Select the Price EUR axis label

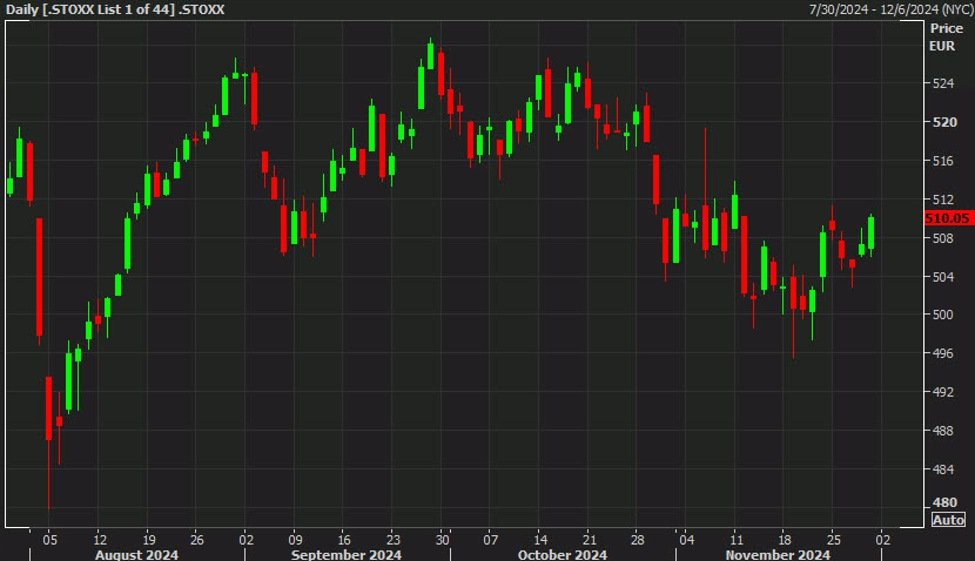click(946, 37)
